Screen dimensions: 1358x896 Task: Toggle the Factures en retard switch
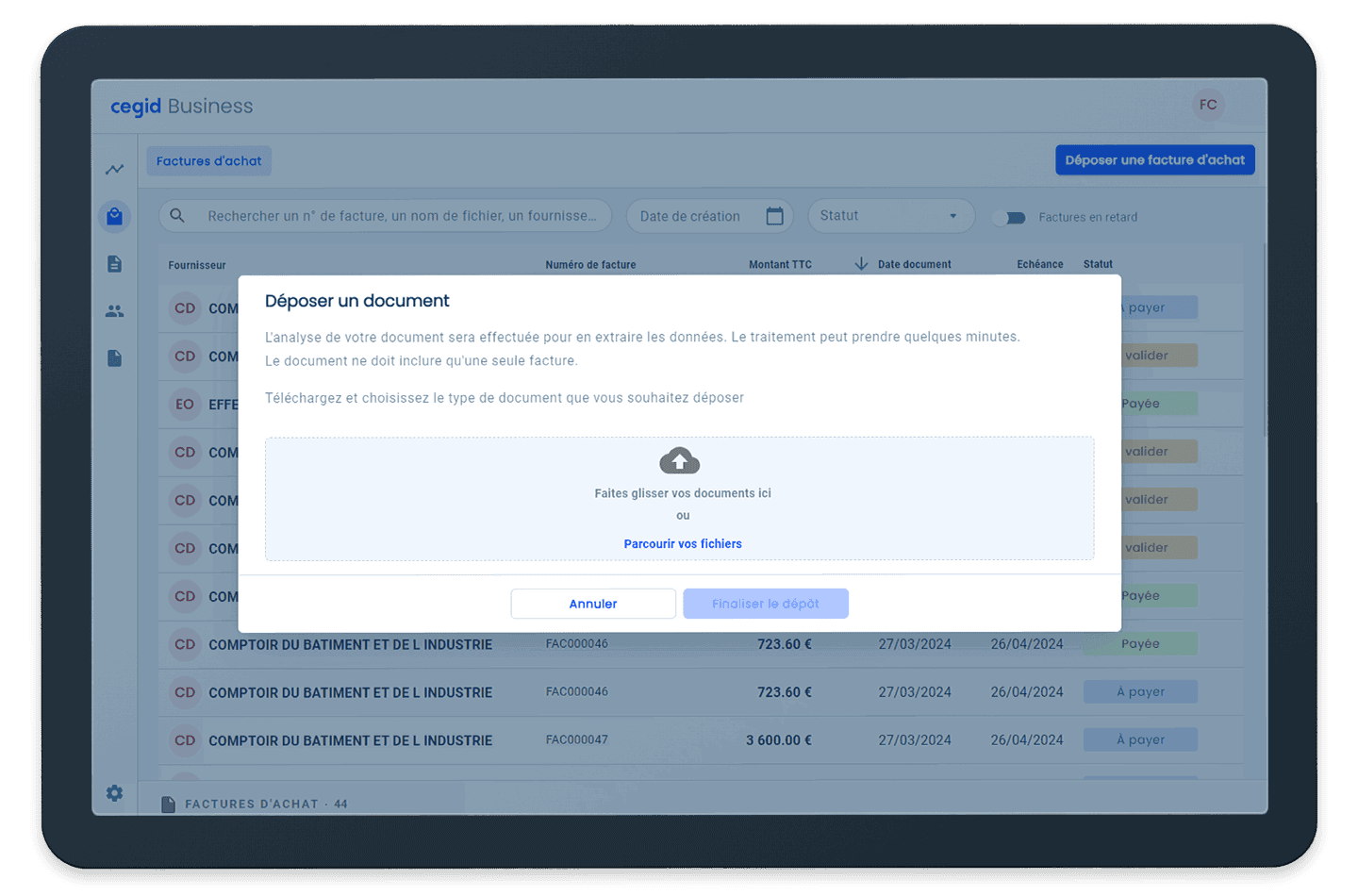click(1009, 218)
